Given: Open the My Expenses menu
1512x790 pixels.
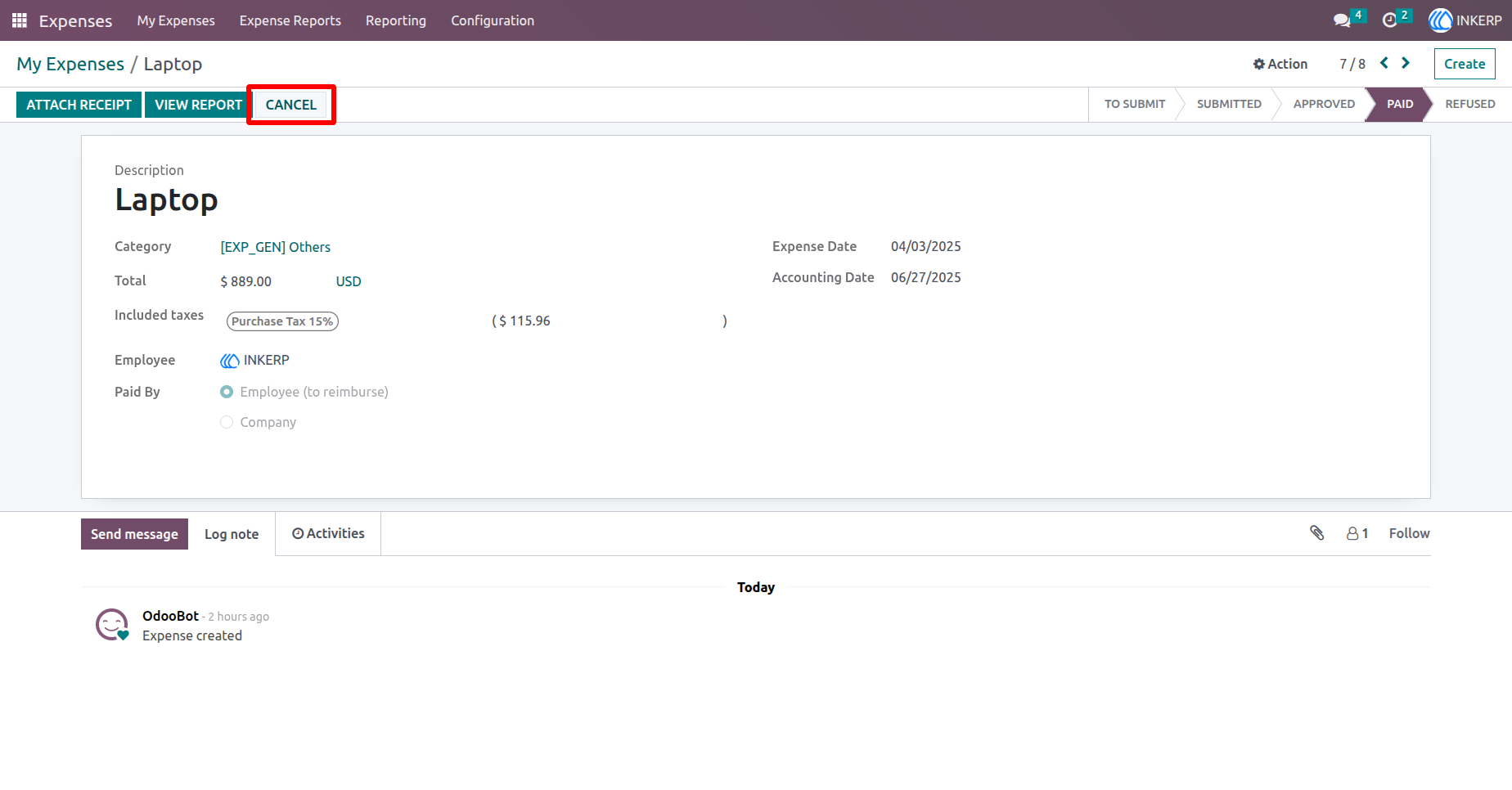Looking at the screenshot, I should coord(176,20).
